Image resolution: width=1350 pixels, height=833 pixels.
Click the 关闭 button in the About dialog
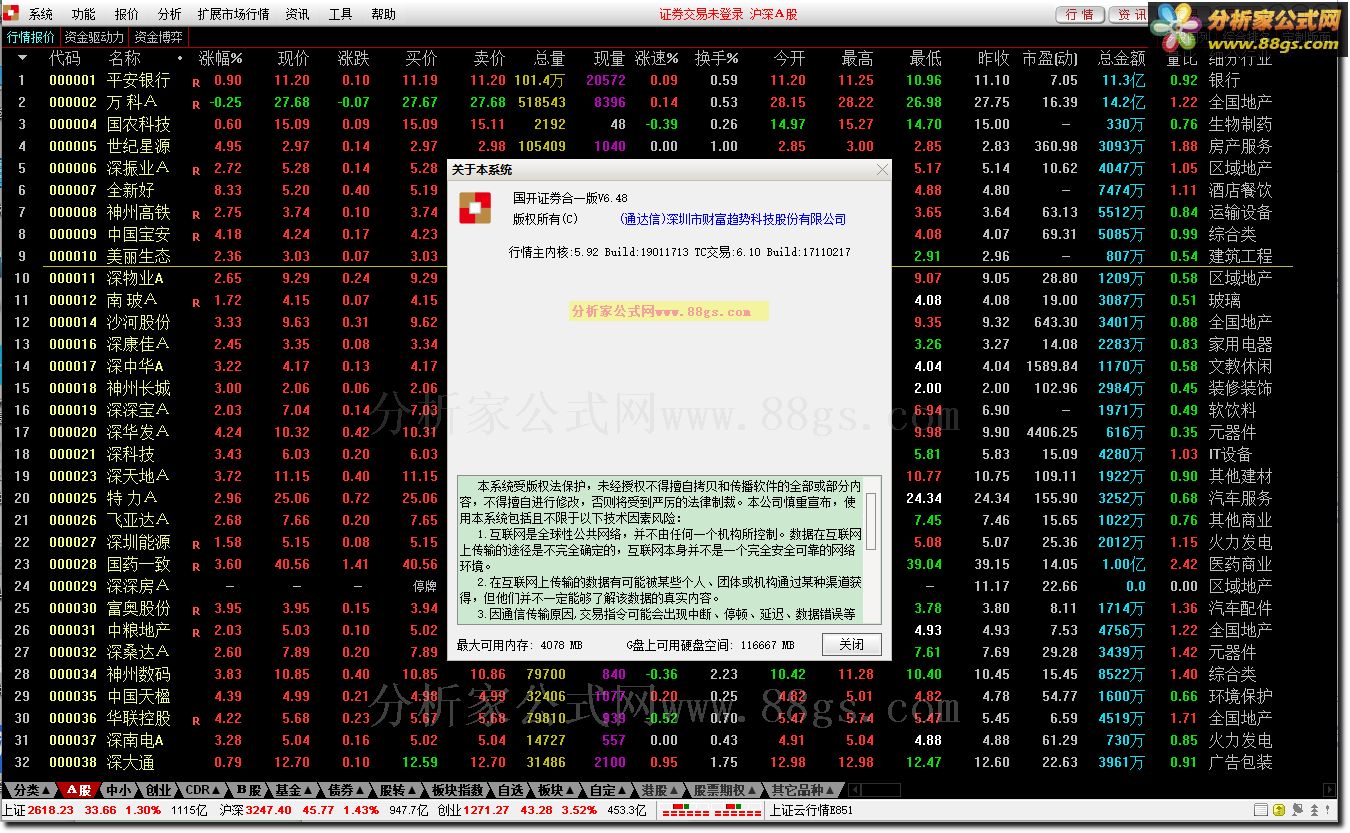(x=852, y=645)
